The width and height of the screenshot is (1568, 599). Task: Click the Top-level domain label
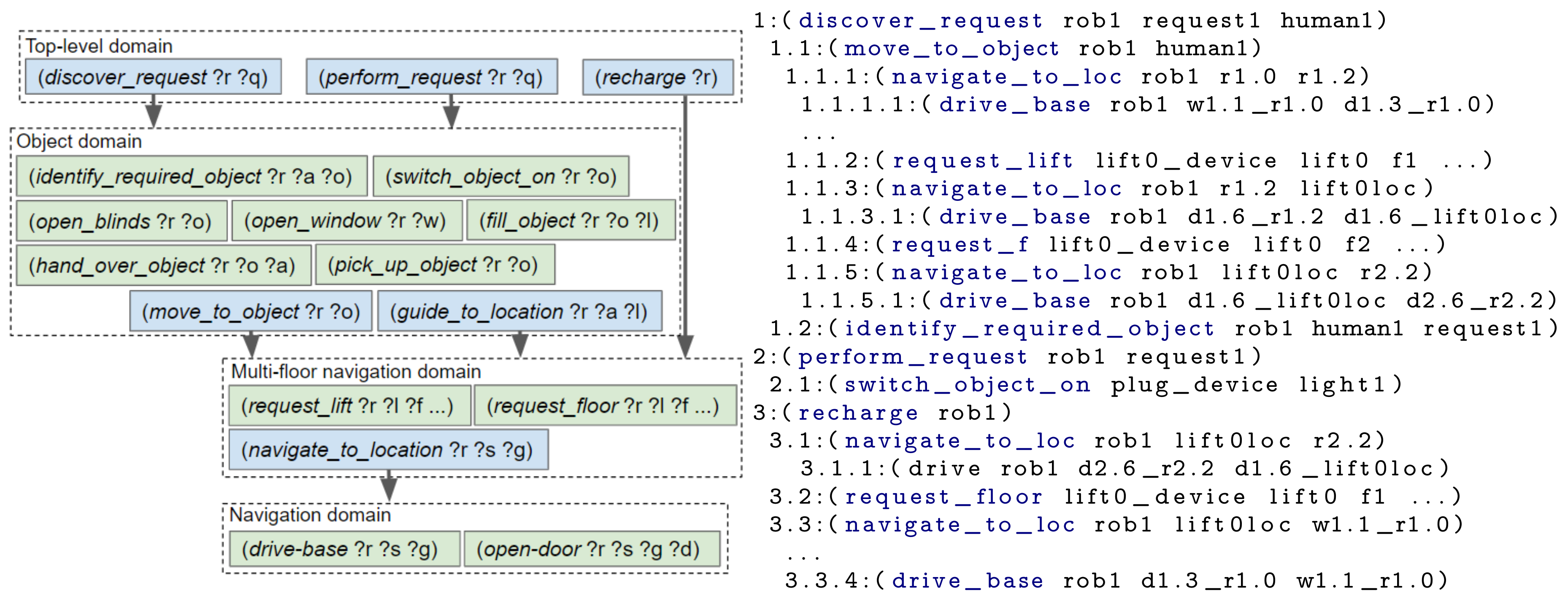click(x=99, y=46)
